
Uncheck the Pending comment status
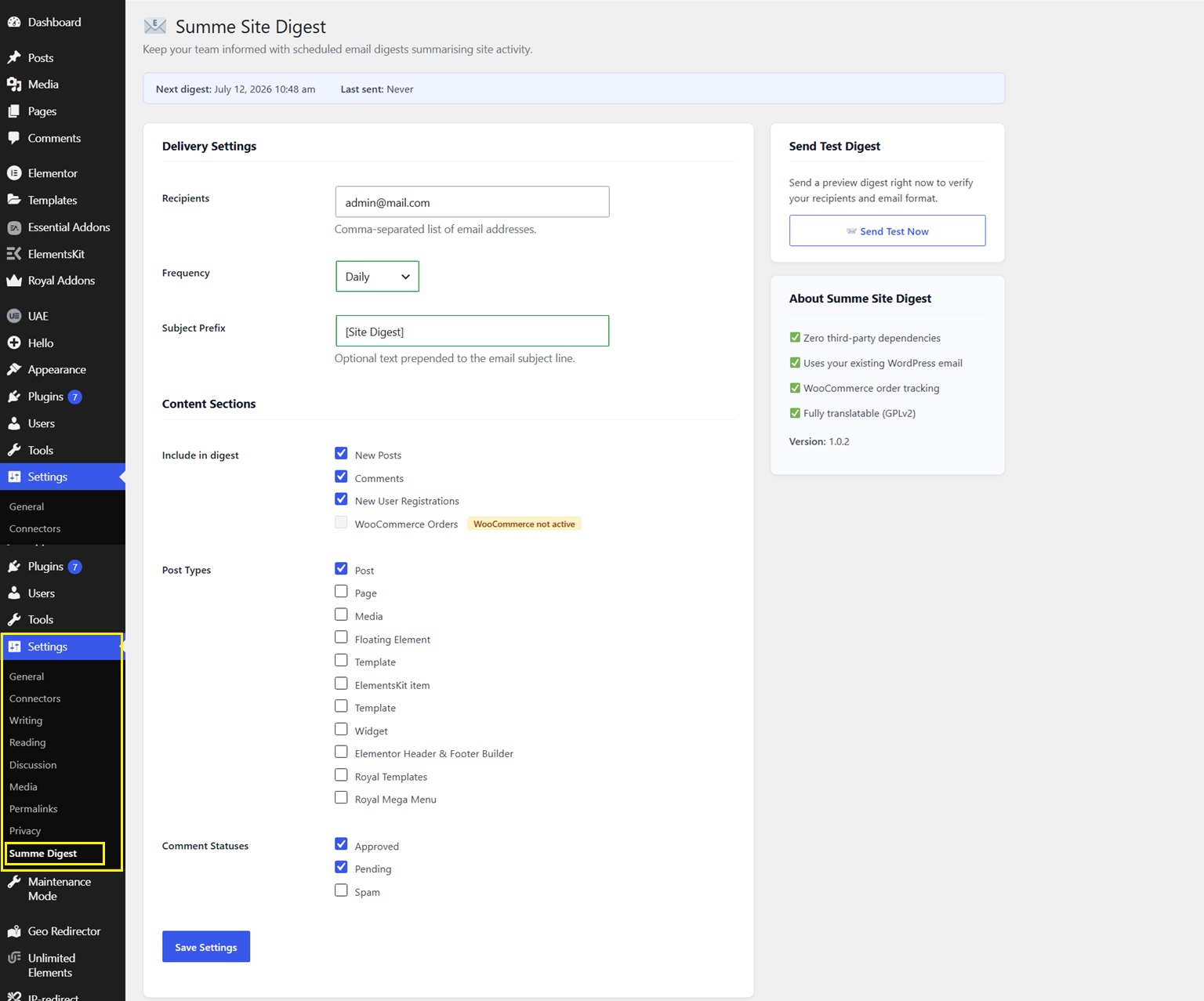click(x=341, y=867)
